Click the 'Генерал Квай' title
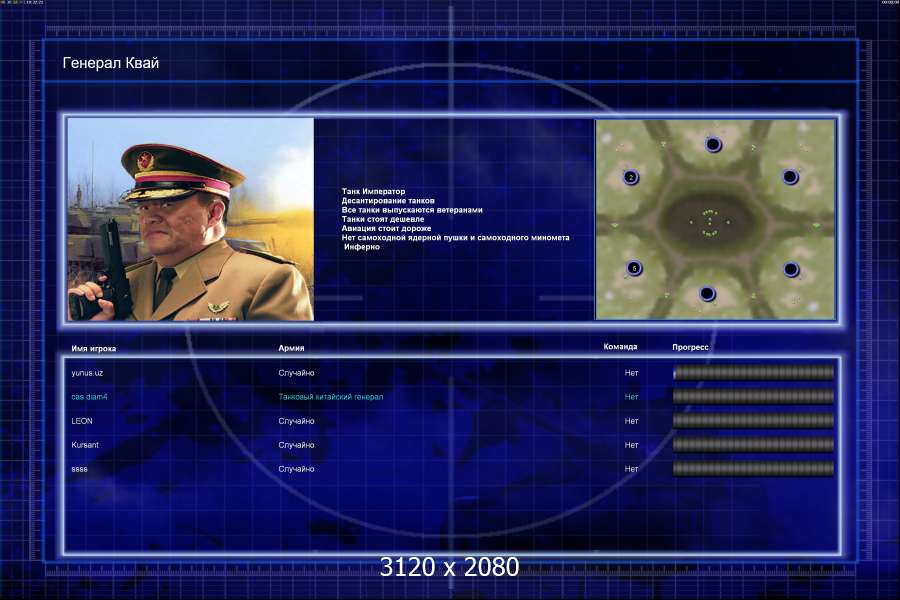The height and width of the screenshot is (600, 900). point(111,63)
